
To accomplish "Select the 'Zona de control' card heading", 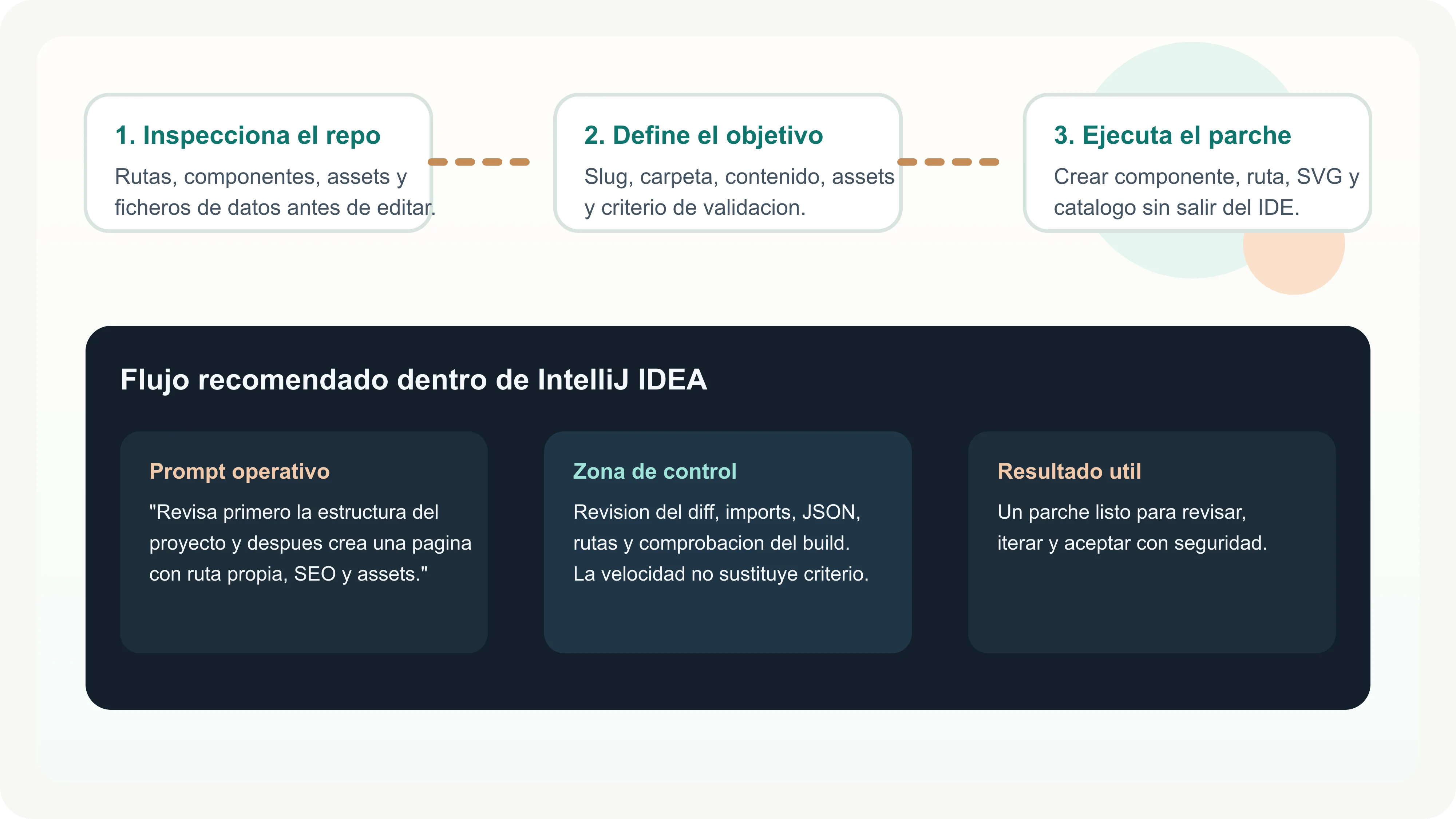I will (654, 471).
